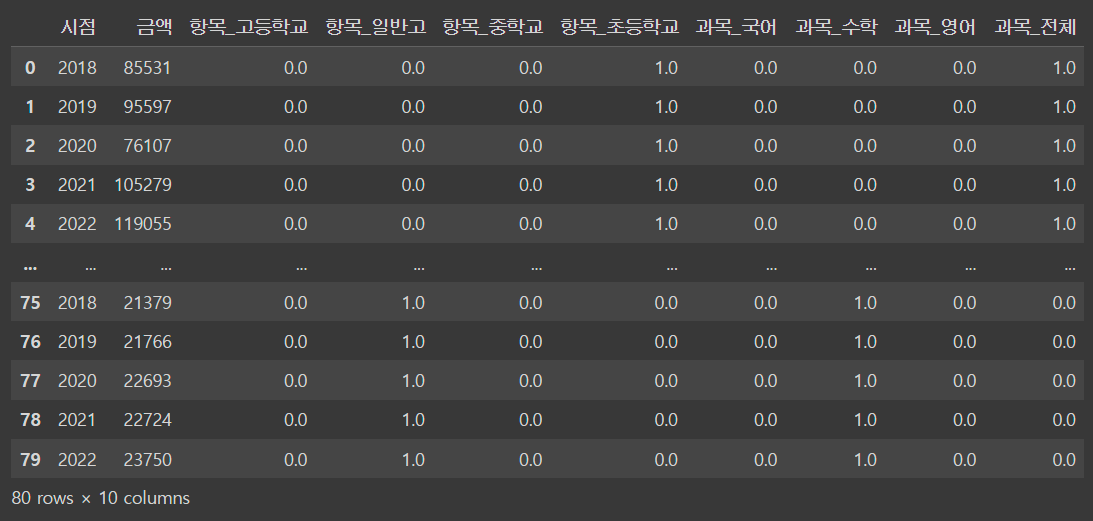
Task: Select the 항목_일반고 column header
Action: (x=376, y=27)
